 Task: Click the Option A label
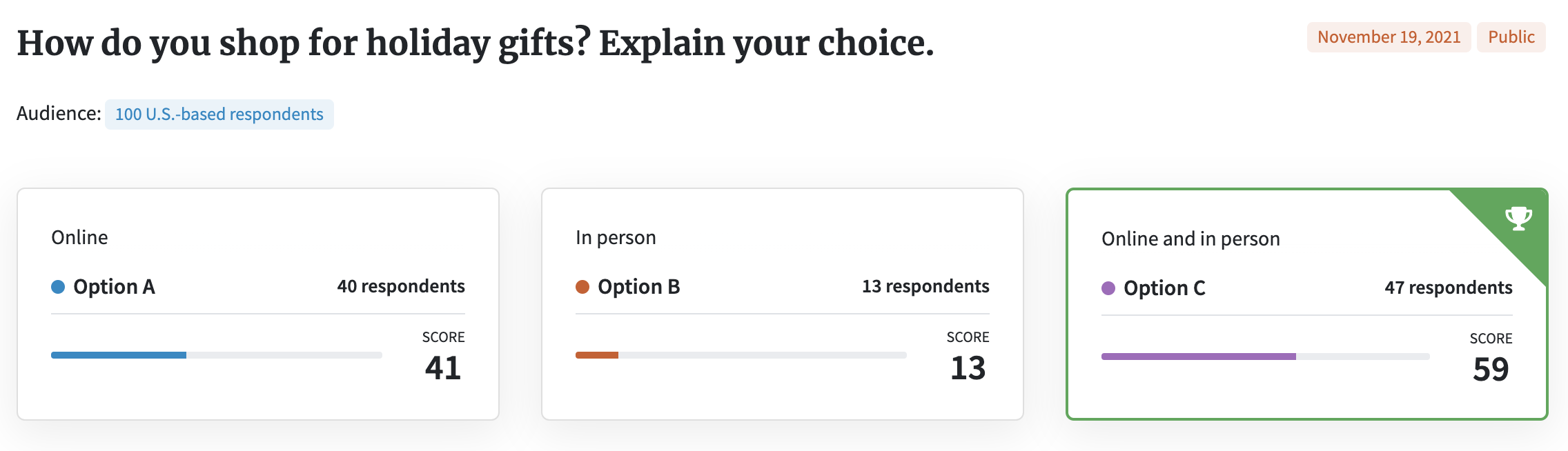(115, 287)
